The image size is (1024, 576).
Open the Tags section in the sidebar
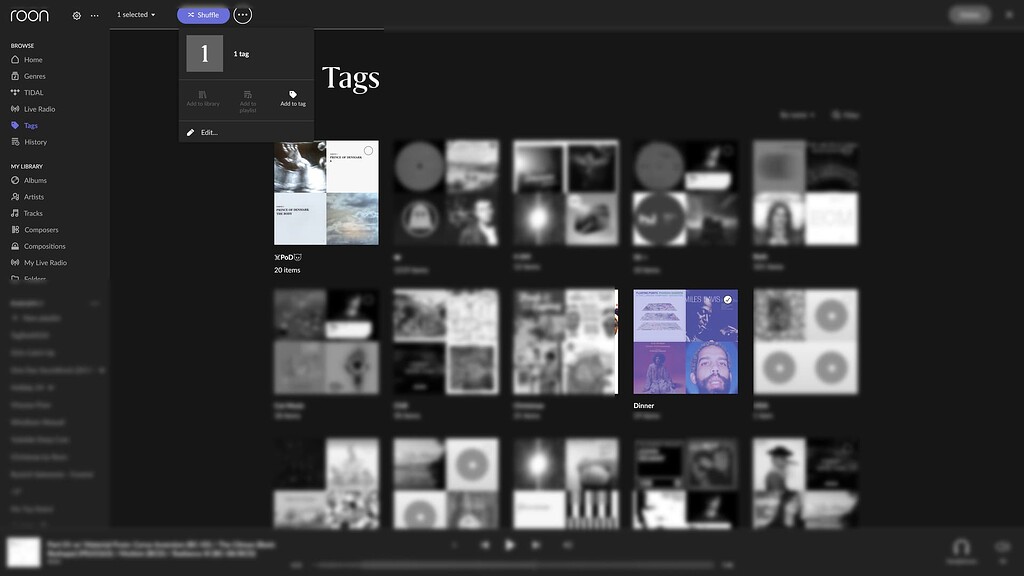pyautogui.click(x=34, y=125)
